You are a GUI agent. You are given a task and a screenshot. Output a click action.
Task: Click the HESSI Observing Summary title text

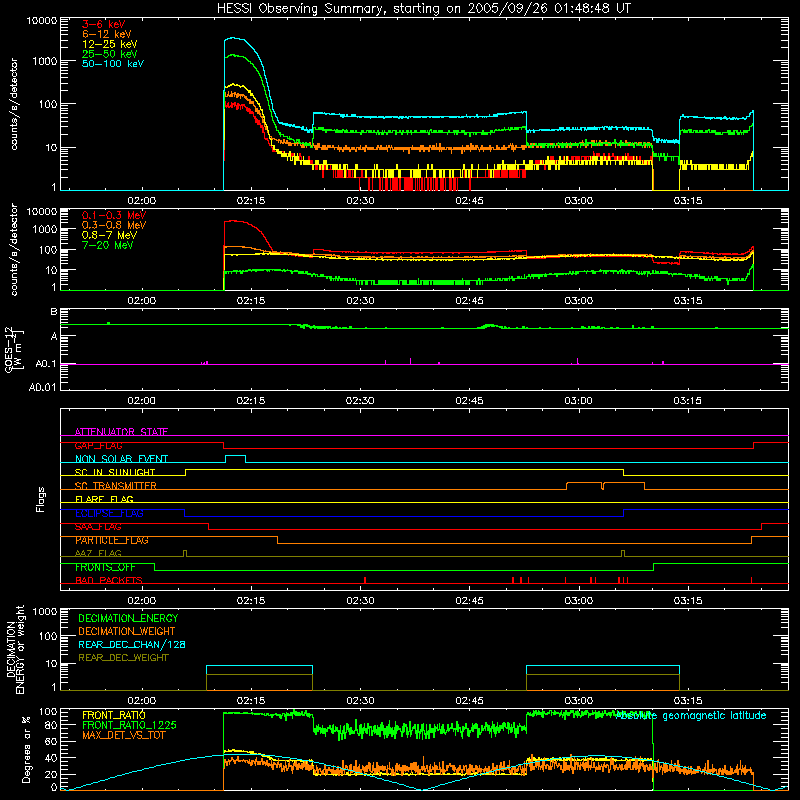point(423,9)
